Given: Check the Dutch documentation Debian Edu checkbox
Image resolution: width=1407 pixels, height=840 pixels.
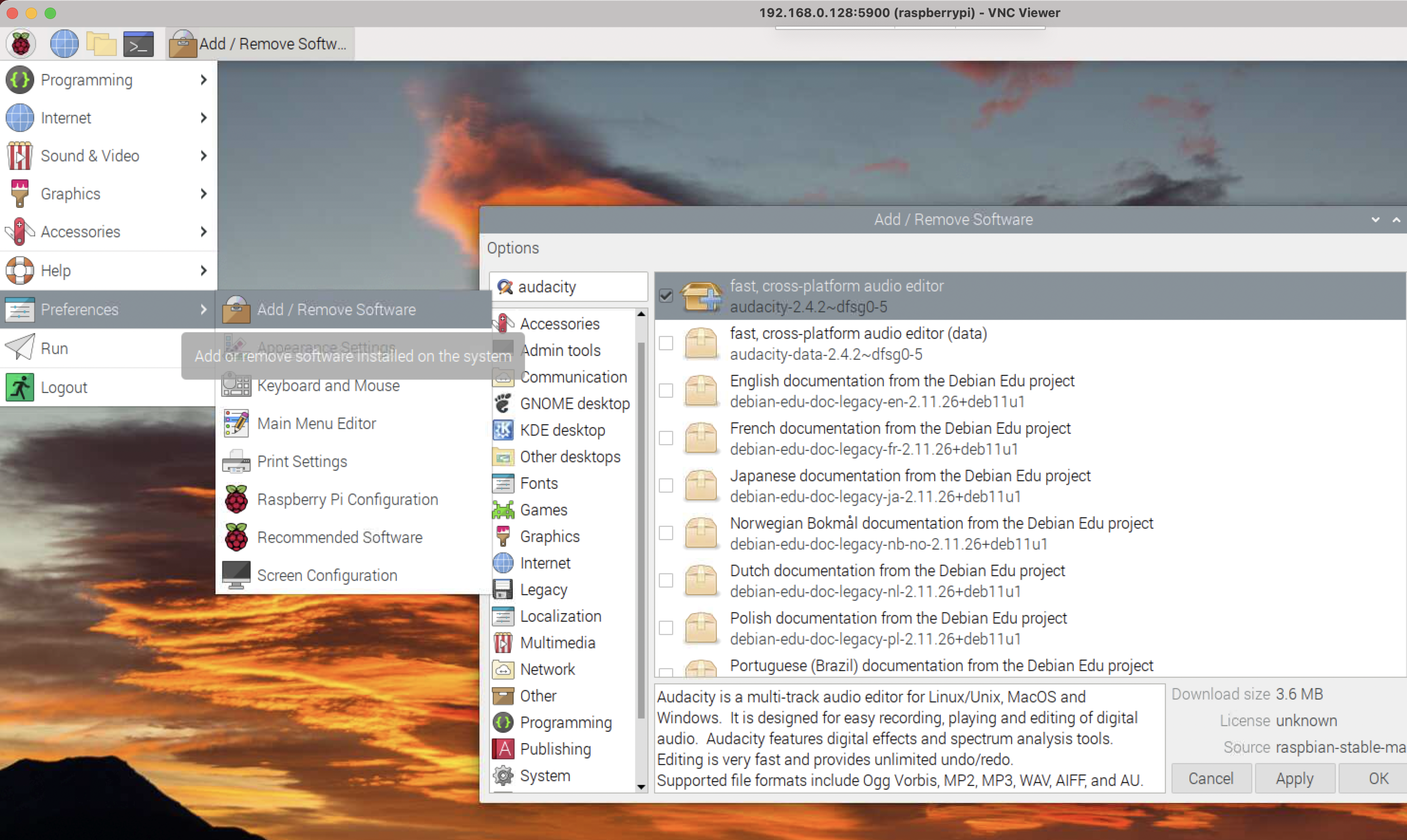Looking at the screenshot, I should [x=666, y=581].
